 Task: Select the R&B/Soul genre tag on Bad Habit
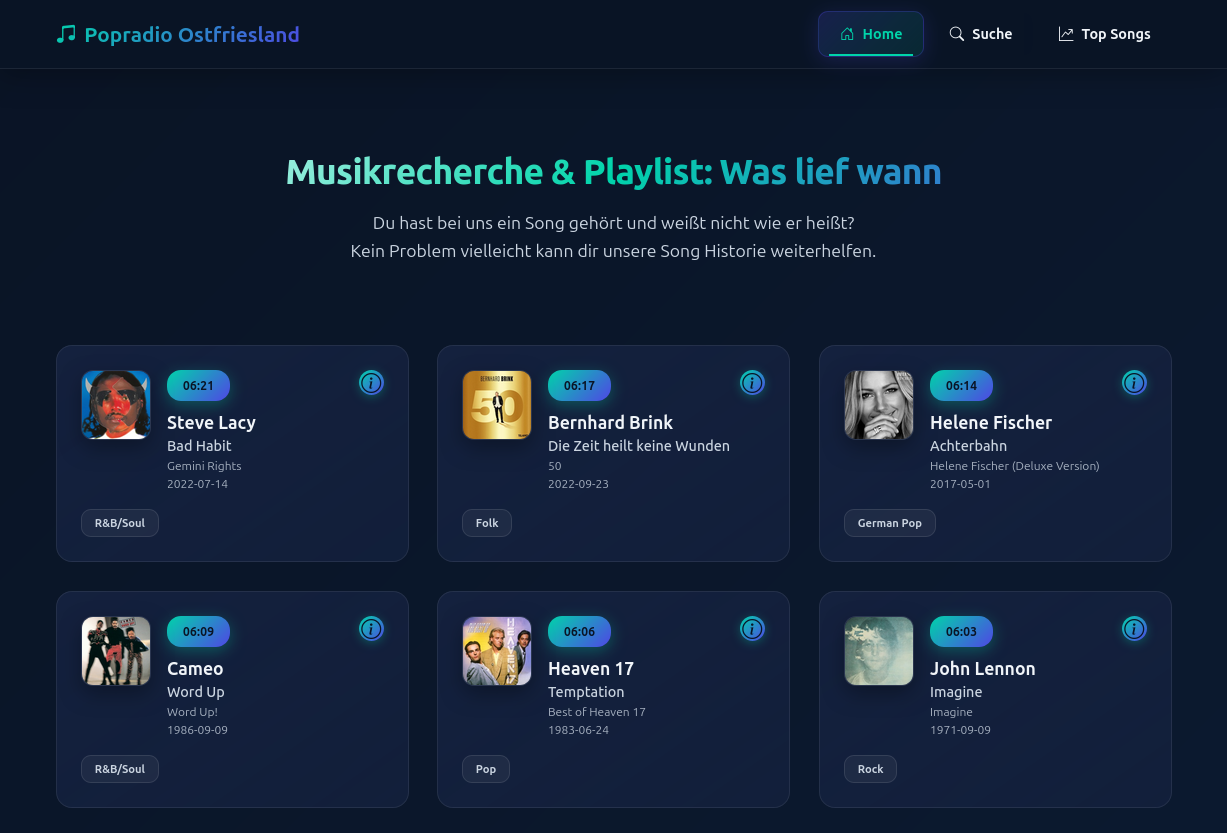(x=119, y=522)
